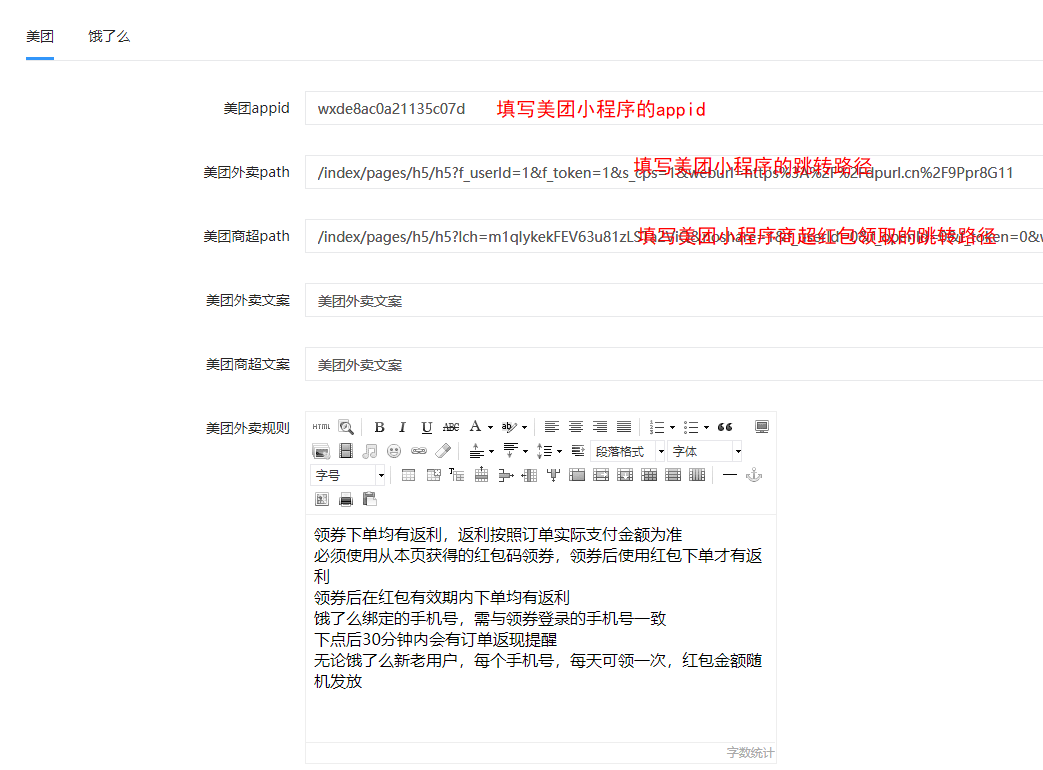Switch to the 饿了么 tab

click(x=109, y=37)
